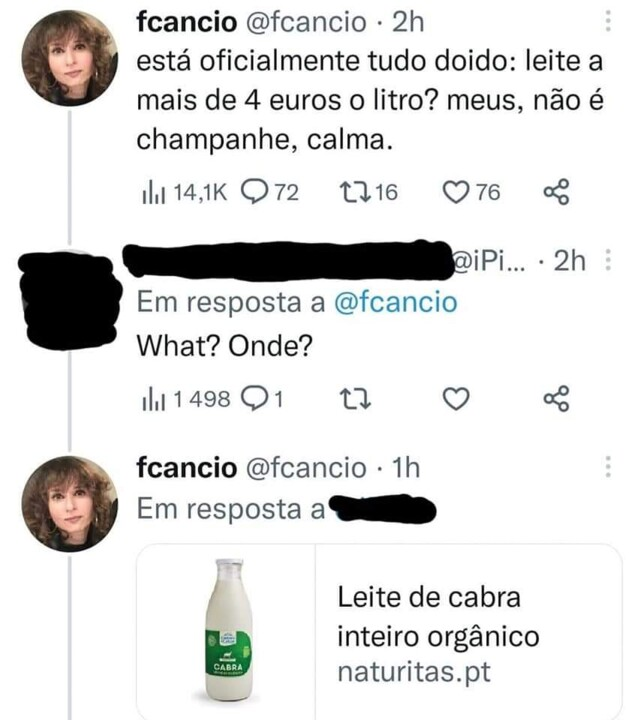Open fcancio profile name in first tweet
The image size is (644, 720).
pos(185,22)
